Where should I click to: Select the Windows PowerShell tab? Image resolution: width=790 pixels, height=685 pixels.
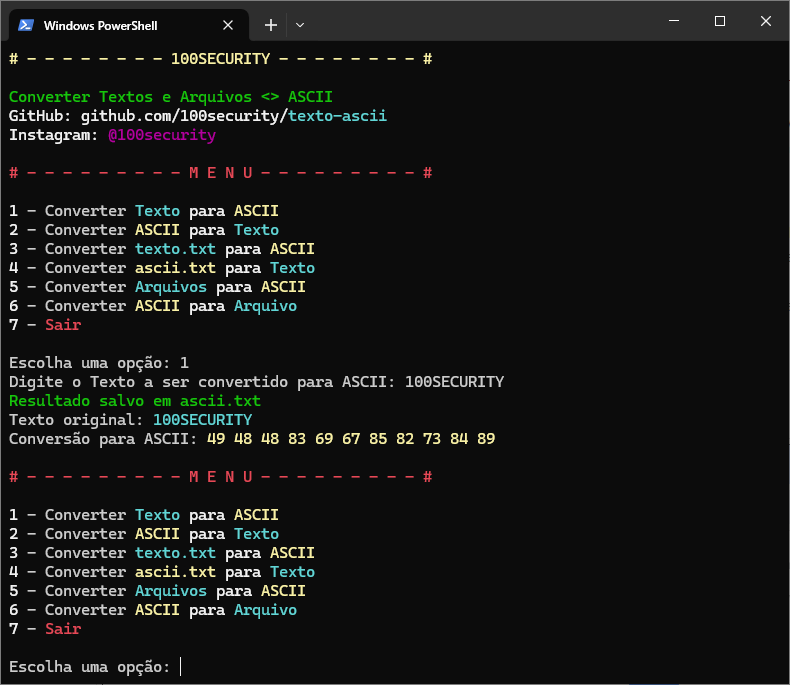pyautogui.click(x=128, y=25)
